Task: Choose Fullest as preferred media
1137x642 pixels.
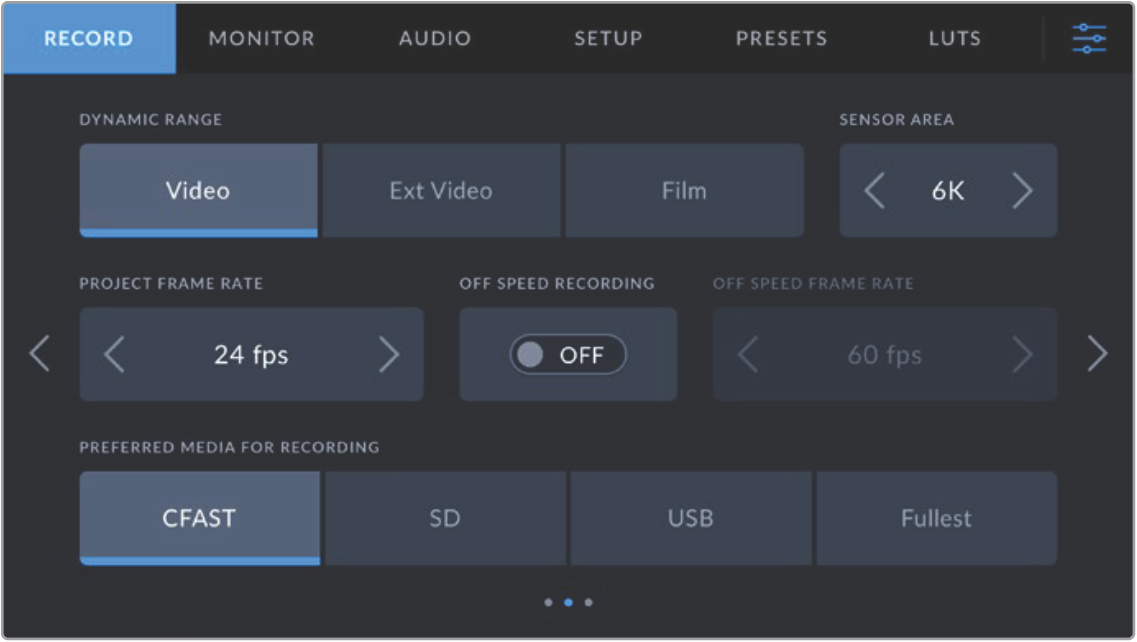Action: pyautogui.click(x=936, y=519)
